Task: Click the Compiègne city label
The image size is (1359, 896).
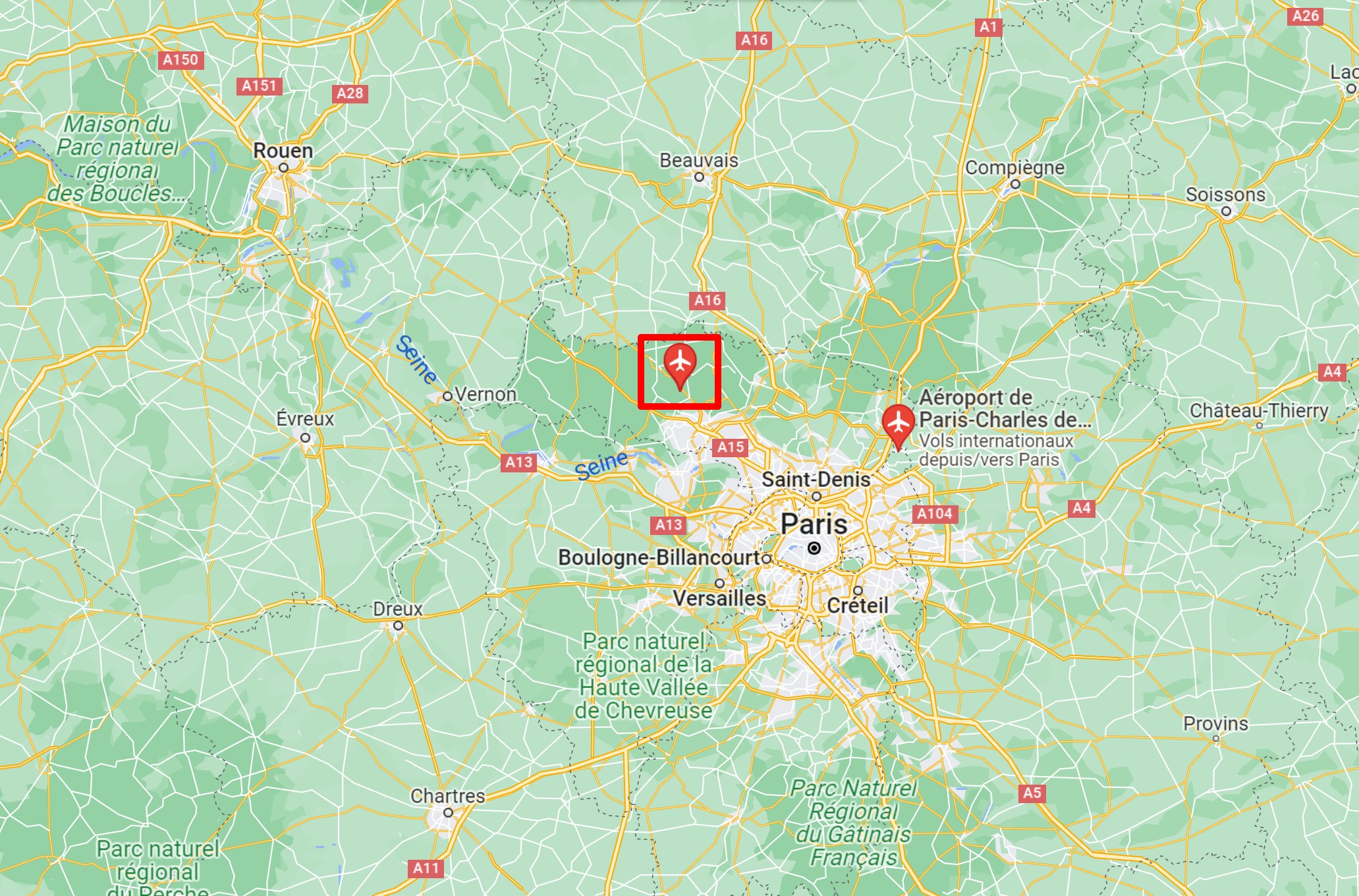Action: pos(1015,168)
